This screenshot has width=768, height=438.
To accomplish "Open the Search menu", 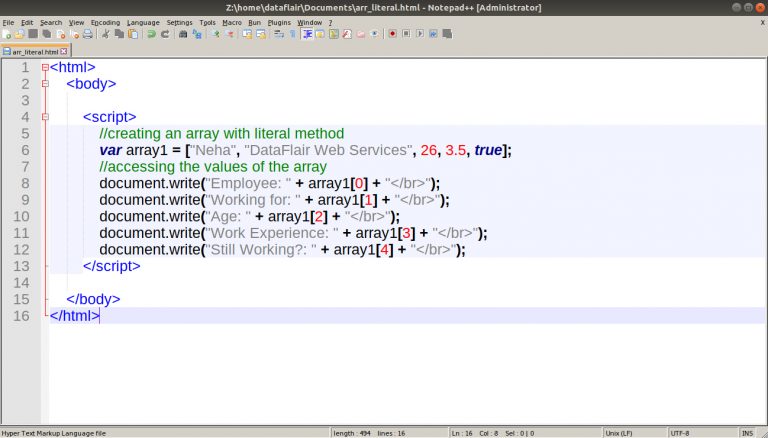I will point(51,23).
